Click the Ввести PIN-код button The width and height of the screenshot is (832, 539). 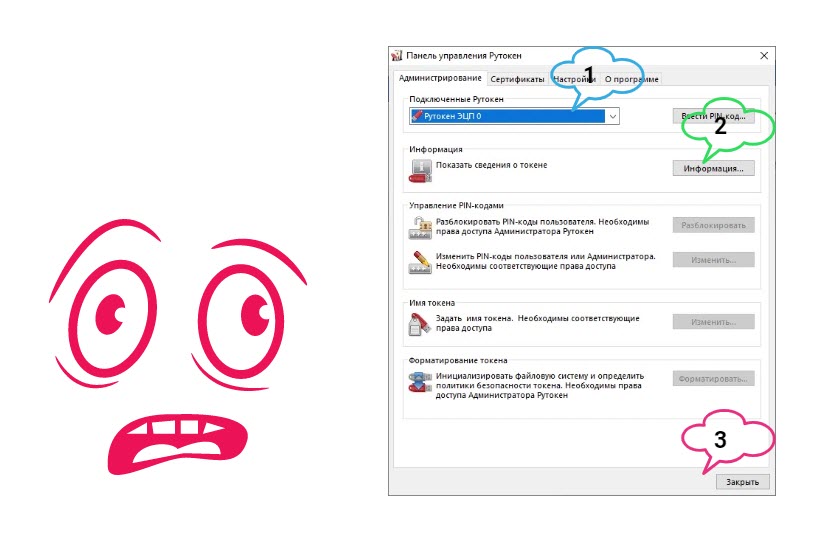coord(713,116)
